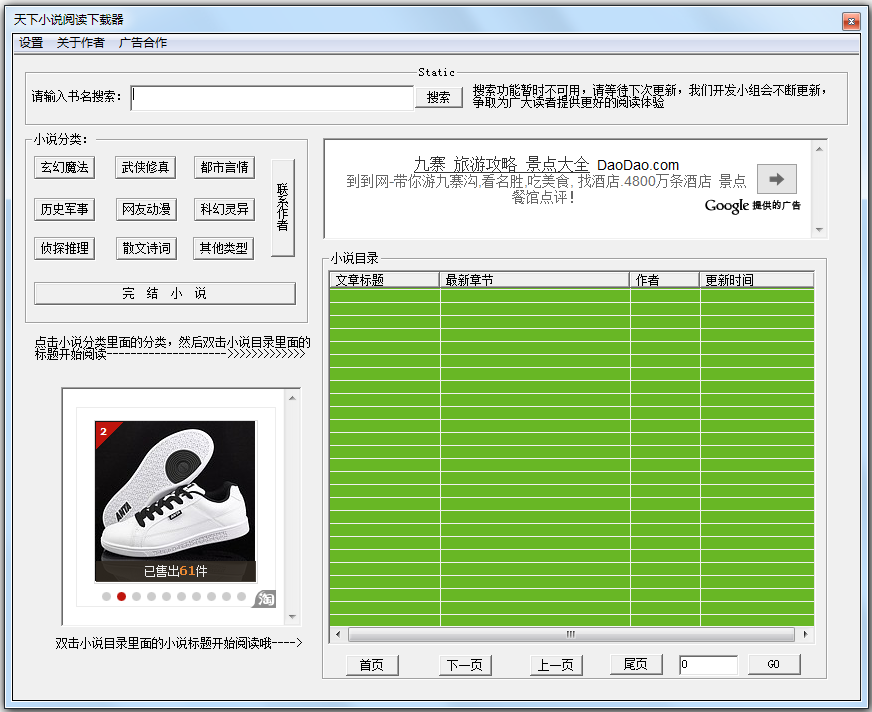The width and height of the screenshot is (872, 712).
Task: Select the 玄幻魔法 category
Action: [x=64, y=167]
